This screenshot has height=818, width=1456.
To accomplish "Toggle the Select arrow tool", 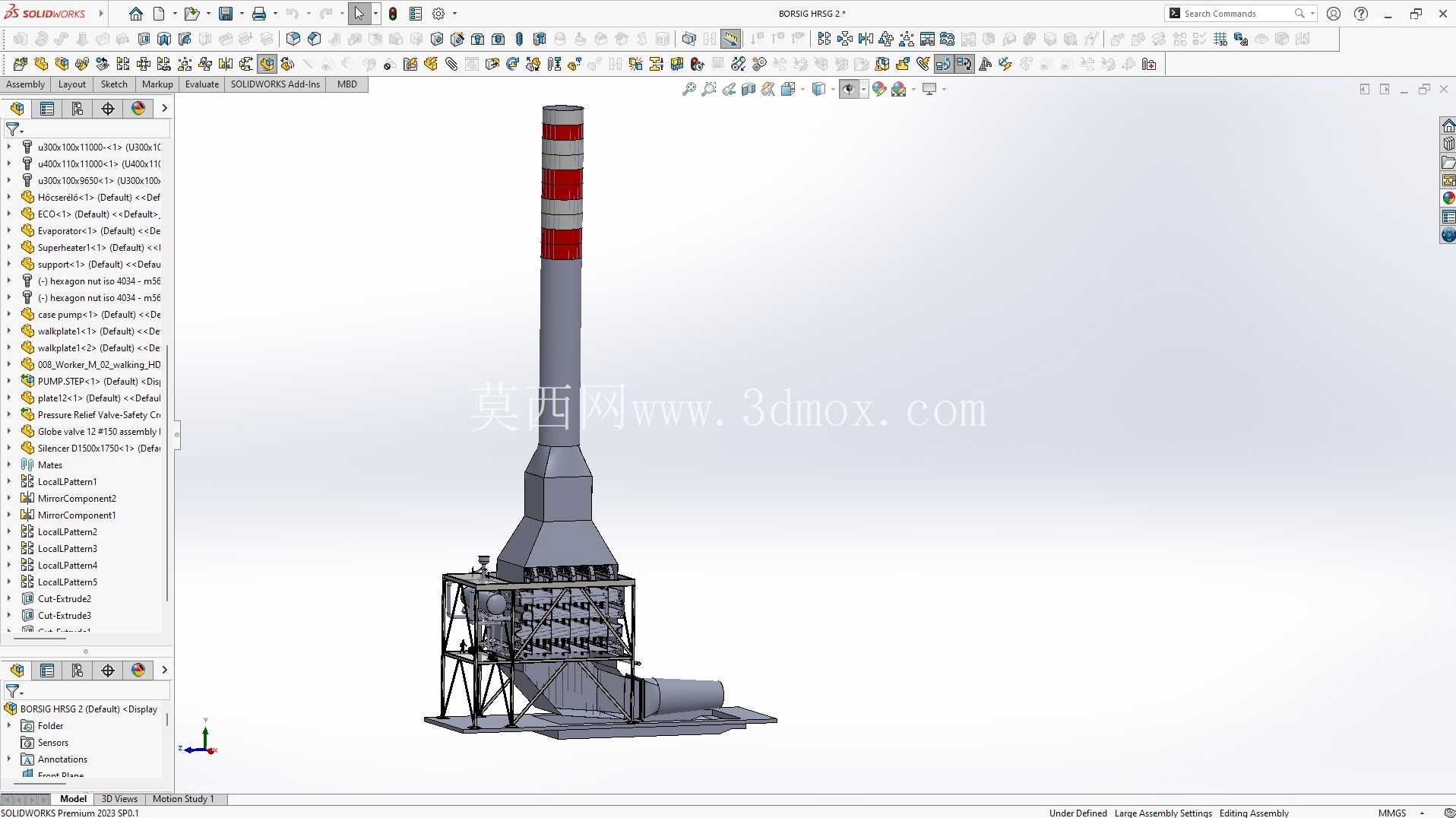I will click(x=359, y=14).
